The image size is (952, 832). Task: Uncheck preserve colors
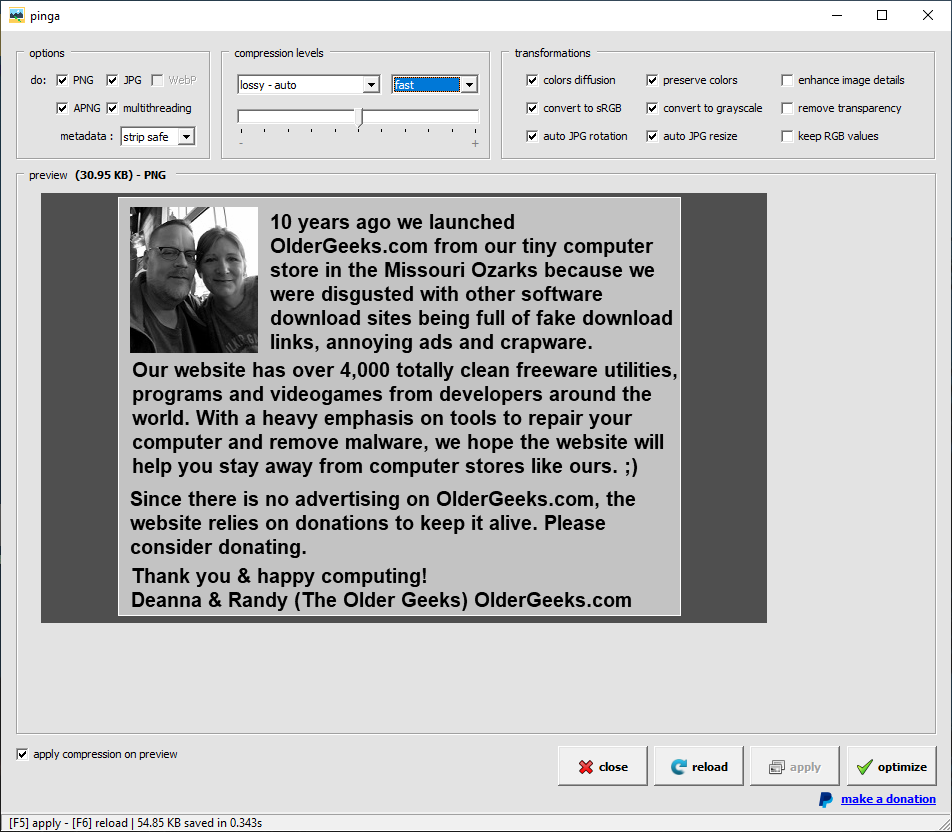[652, 80]
